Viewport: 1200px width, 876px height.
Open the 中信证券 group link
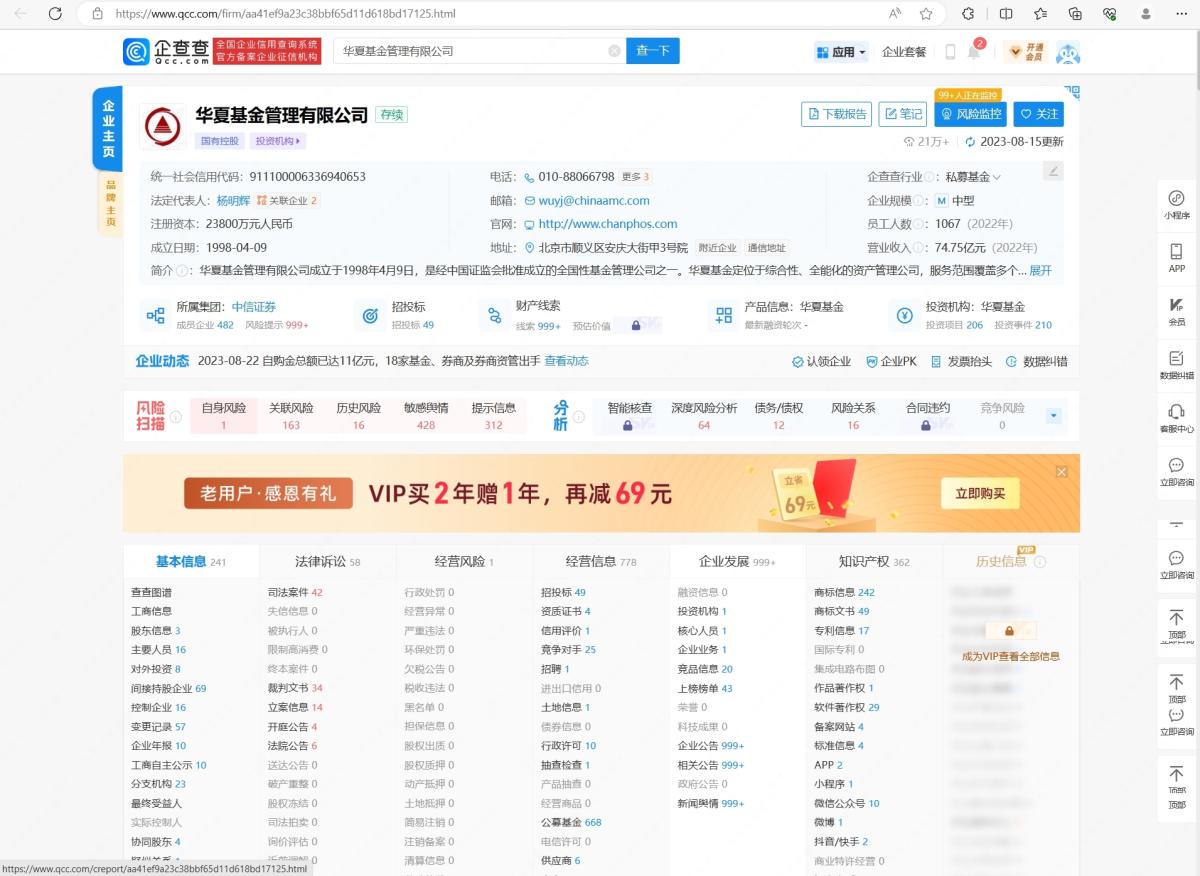coord(253,306)
